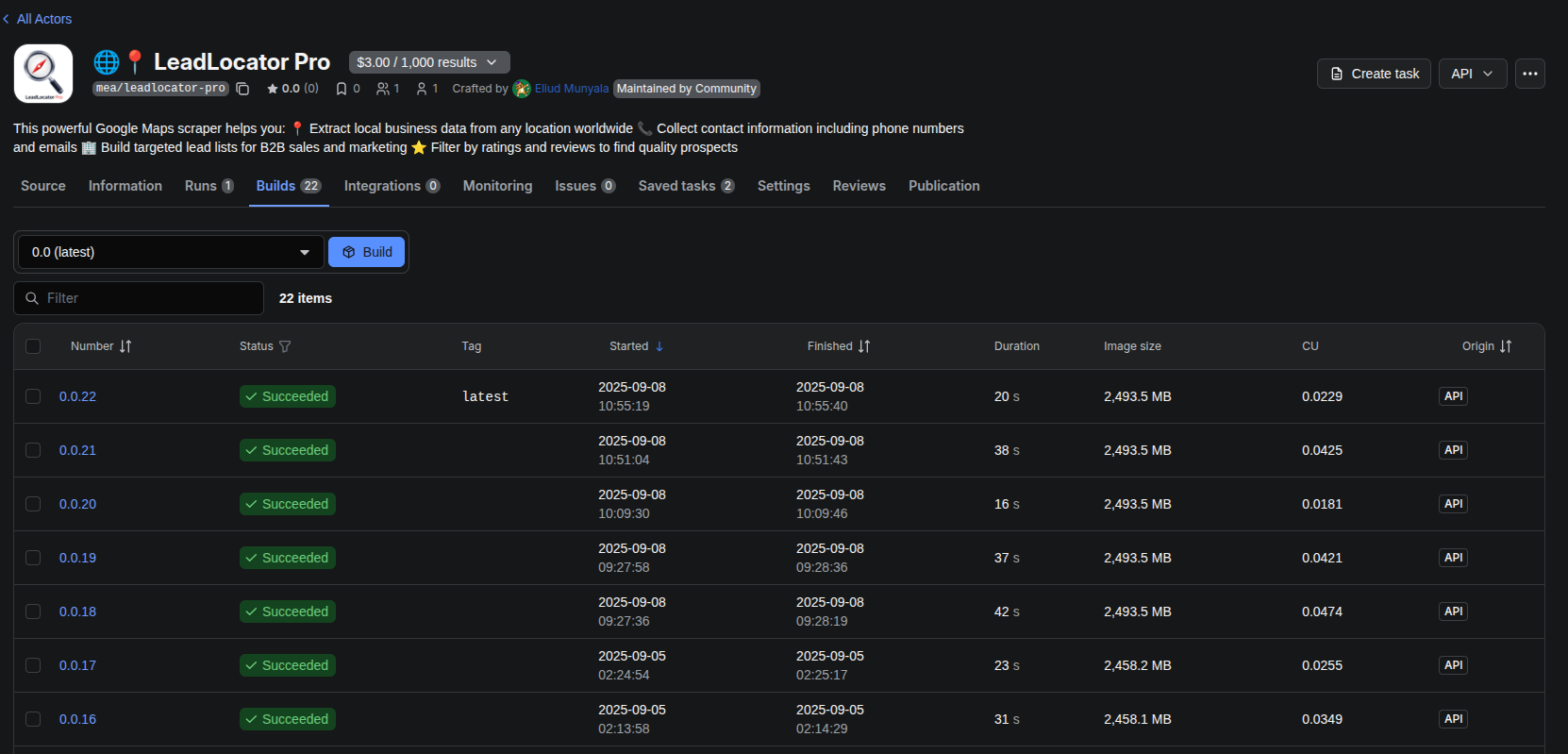Open the 0.0 (latest) version dropdown
The image size is (1568, 754).
(x=171, y=252)
